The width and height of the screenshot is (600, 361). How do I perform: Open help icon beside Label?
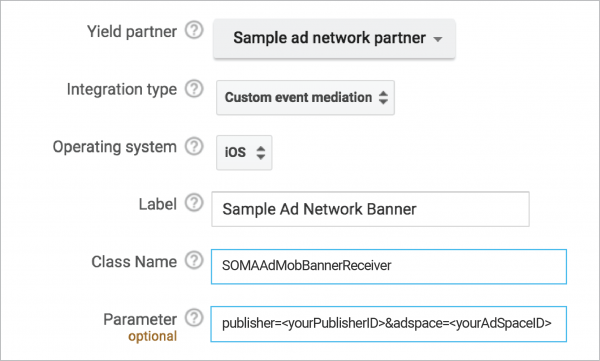point(194,203)
